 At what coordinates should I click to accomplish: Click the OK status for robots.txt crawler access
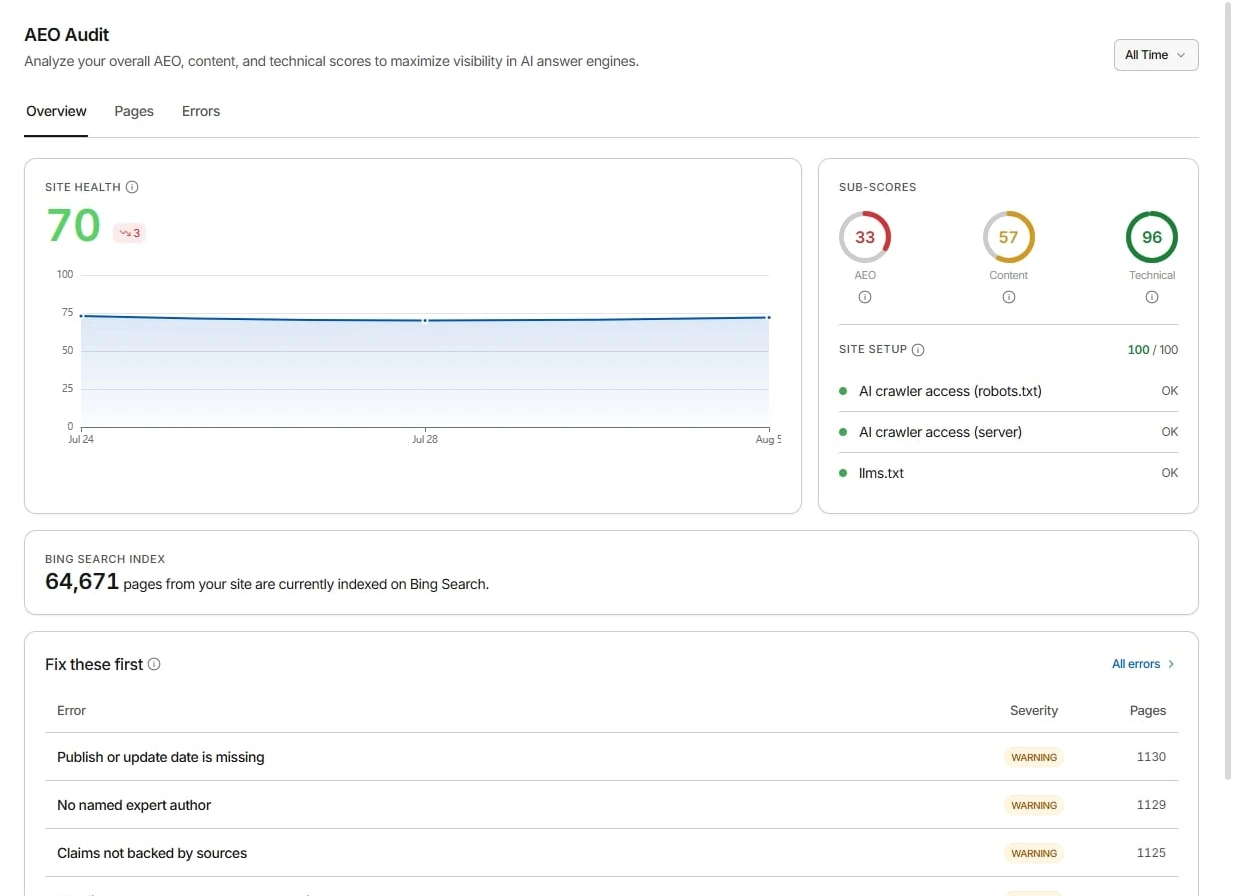click(1169, 391)
